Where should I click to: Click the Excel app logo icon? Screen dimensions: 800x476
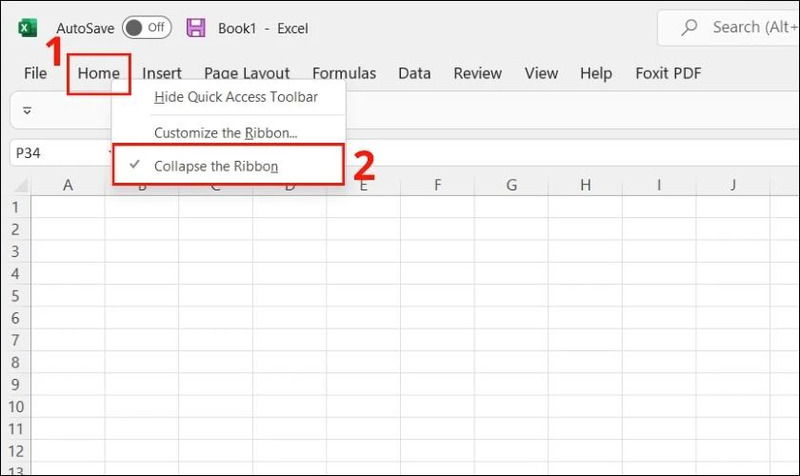[28, 28]
